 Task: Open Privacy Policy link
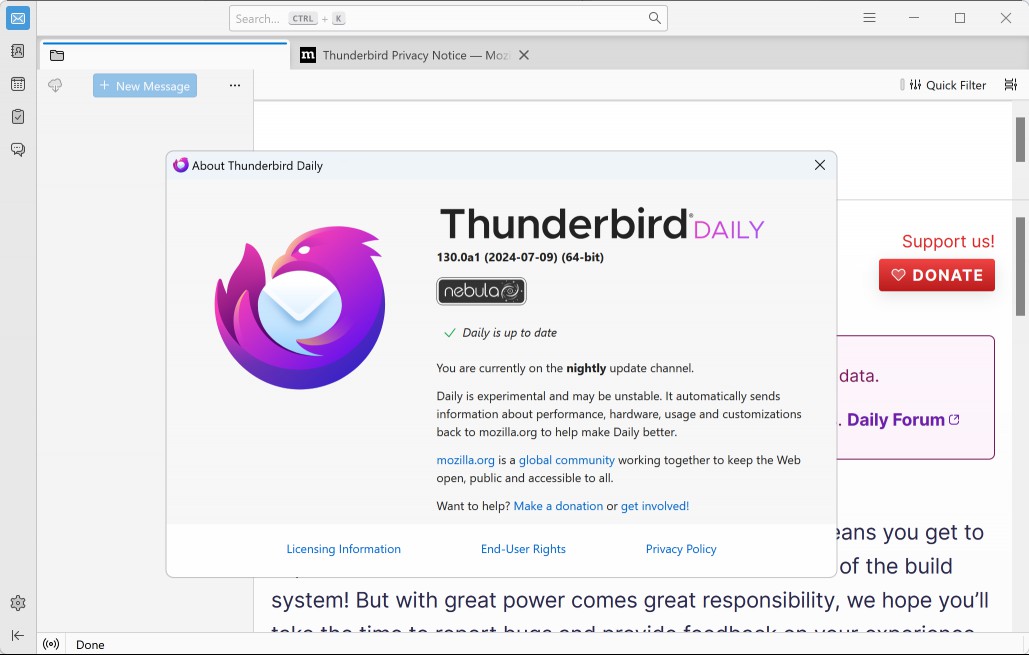pos(681,549)
